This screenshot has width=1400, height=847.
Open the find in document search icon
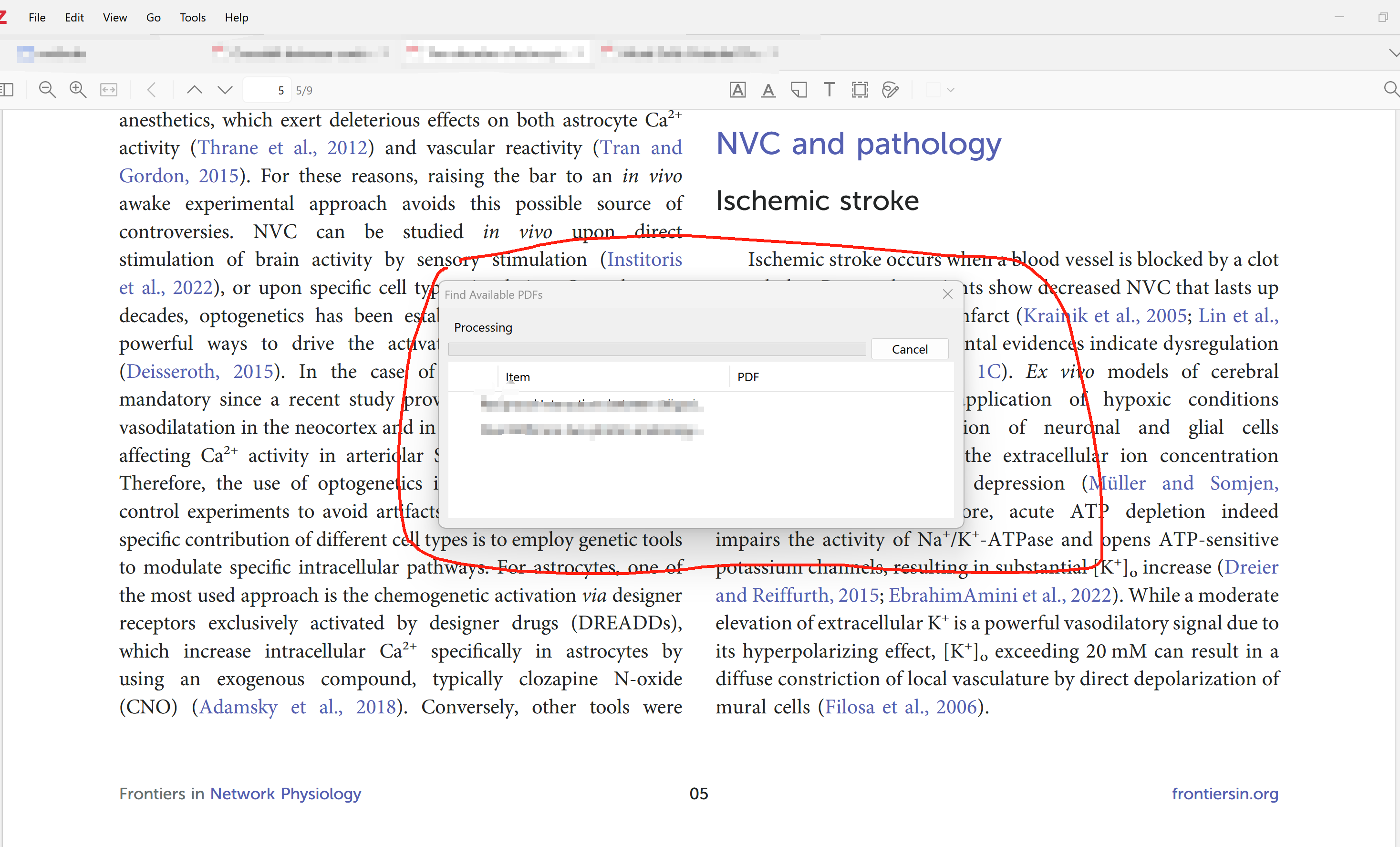pos(1390,90)
